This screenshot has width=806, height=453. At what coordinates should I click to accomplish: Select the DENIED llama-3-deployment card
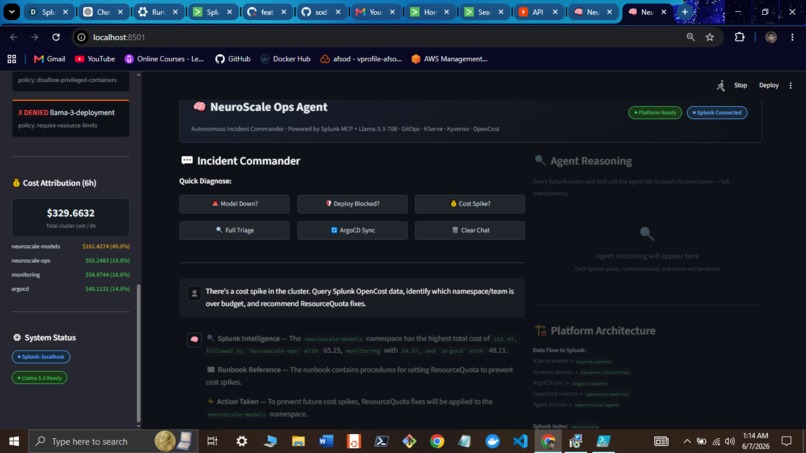point(71,118)
